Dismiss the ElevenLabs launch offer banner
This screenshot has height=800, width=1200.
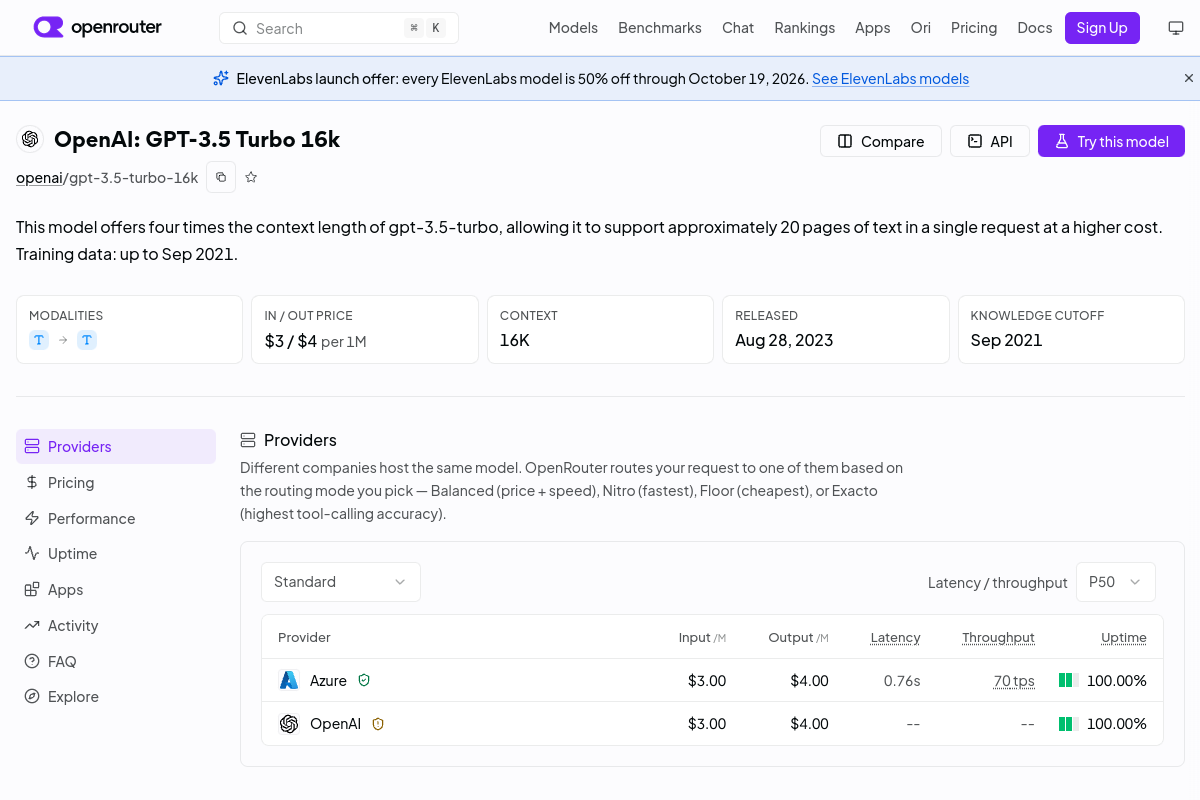click(1189, 78)
